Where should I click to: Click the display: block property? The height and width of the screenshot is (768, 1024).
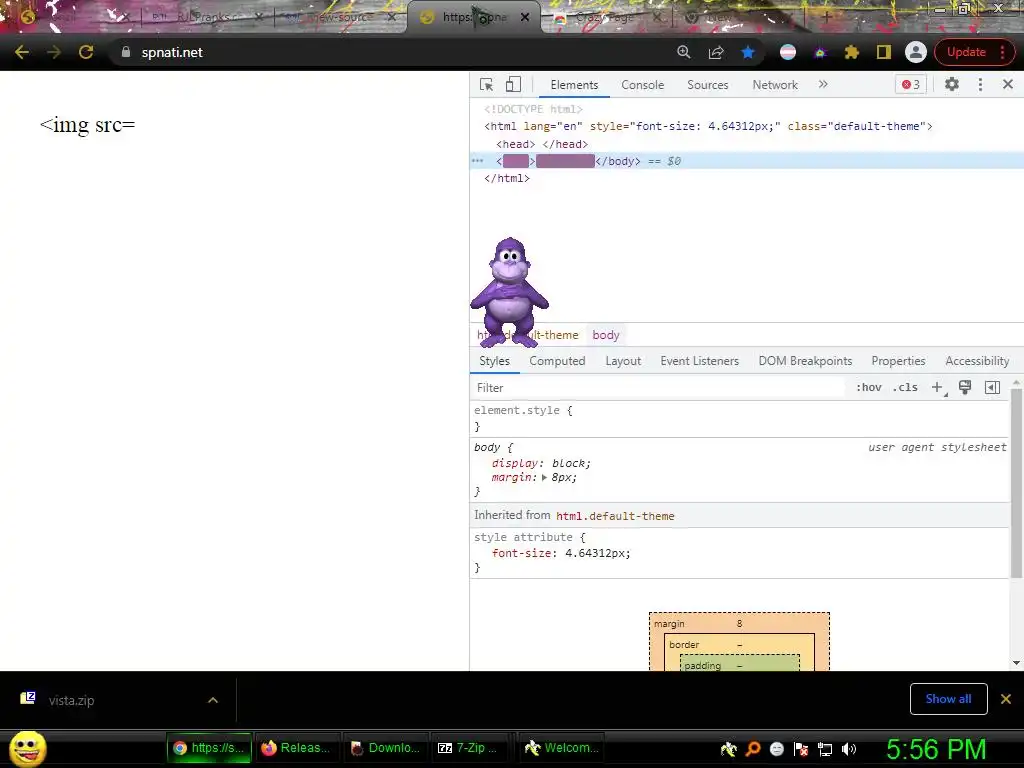click(541, 463)
